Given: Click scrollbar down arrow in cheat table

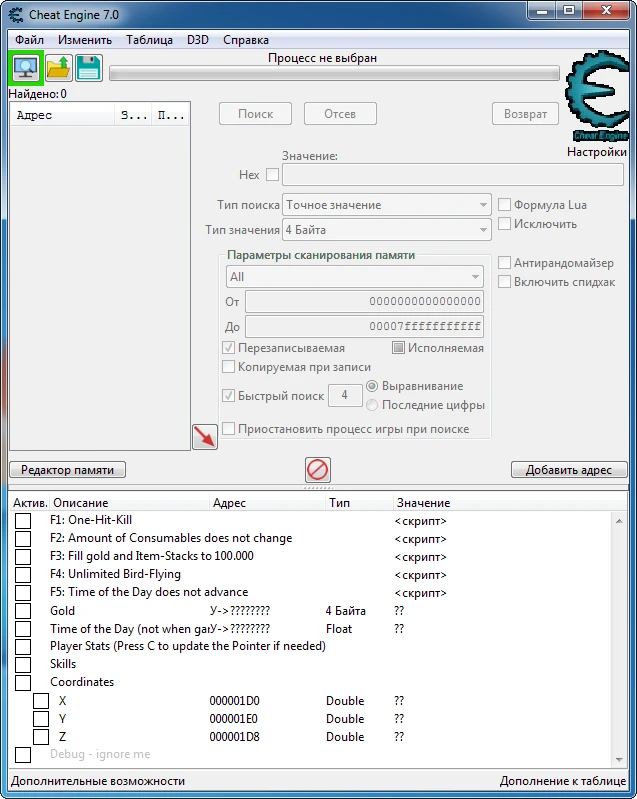Looking at the screenshot, I should (x=619, y=759).
